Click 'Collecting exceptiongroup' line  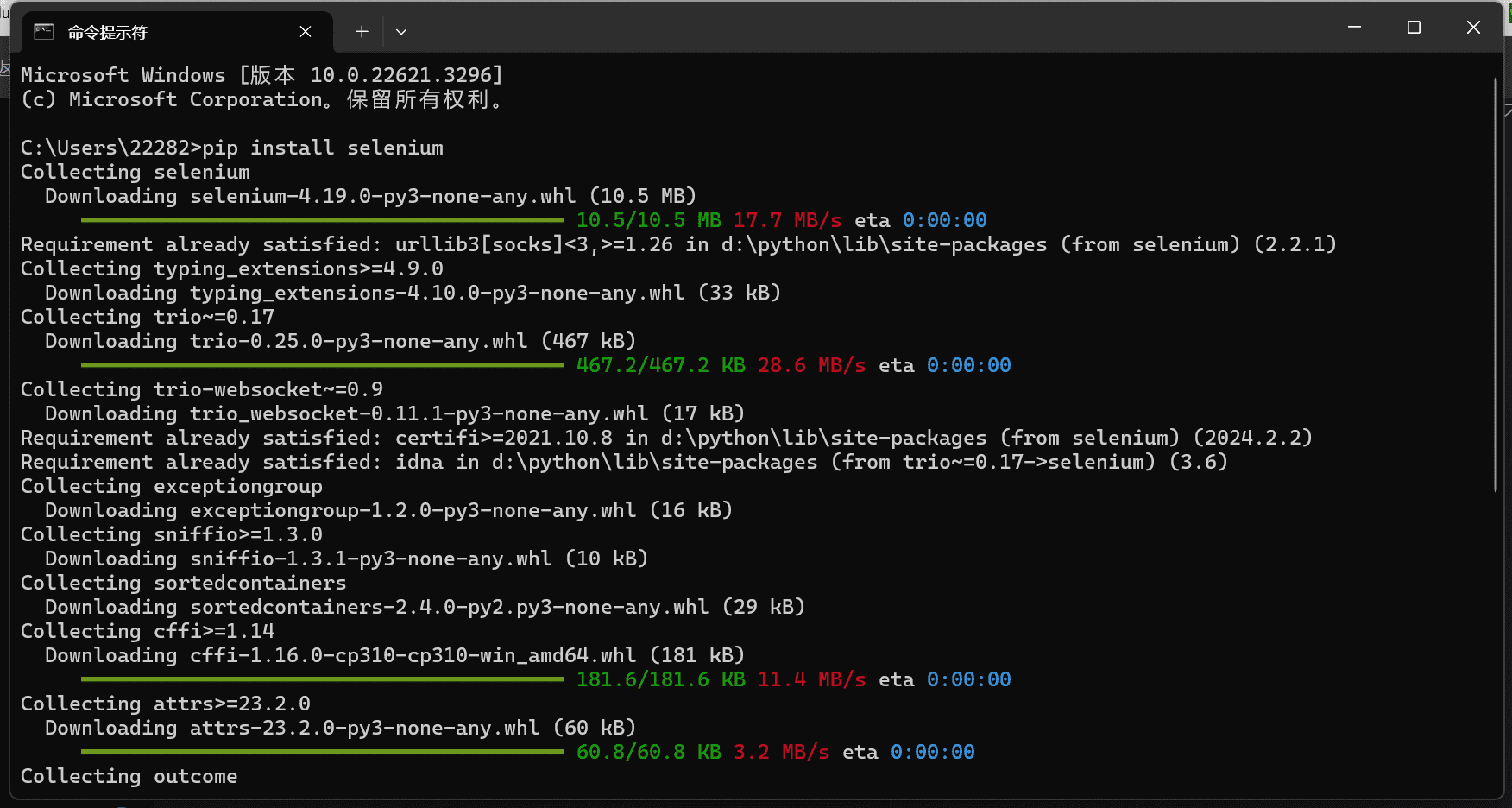(172, 486)
